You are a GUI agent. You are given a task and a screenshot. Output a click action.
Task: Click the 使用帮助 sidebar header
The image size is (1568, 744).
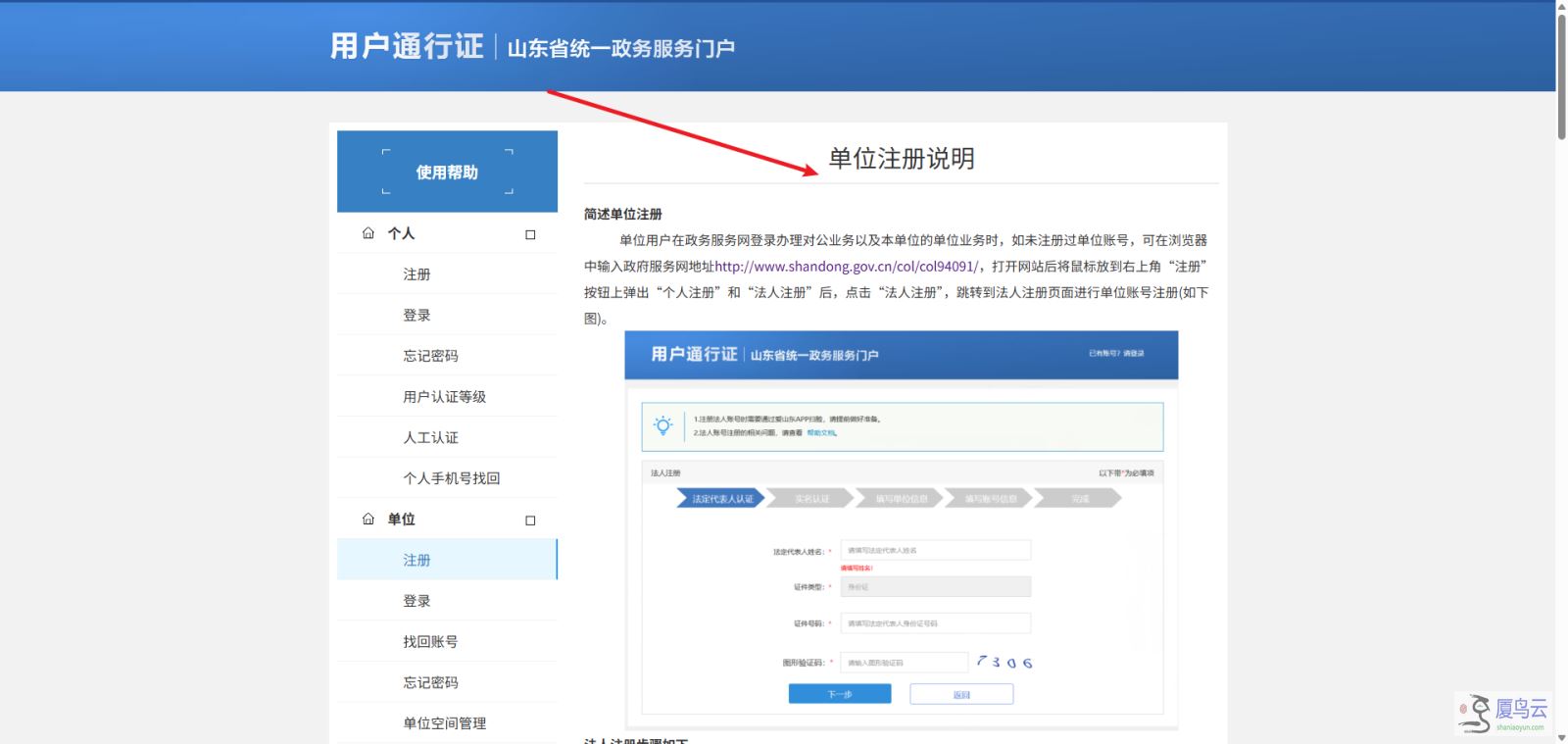(x=447, y=172)
